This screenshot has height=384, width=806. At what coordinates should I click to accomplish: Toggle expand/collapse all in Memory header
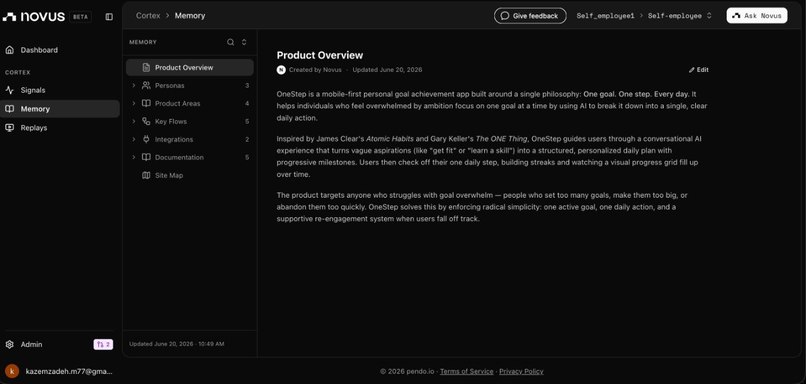(244, 42)
